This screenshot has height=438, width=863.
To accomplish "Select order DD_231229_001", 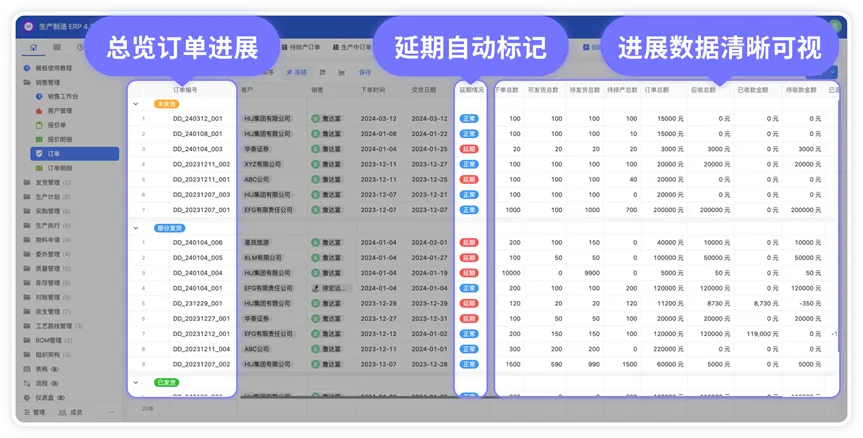I will point(198,303).
